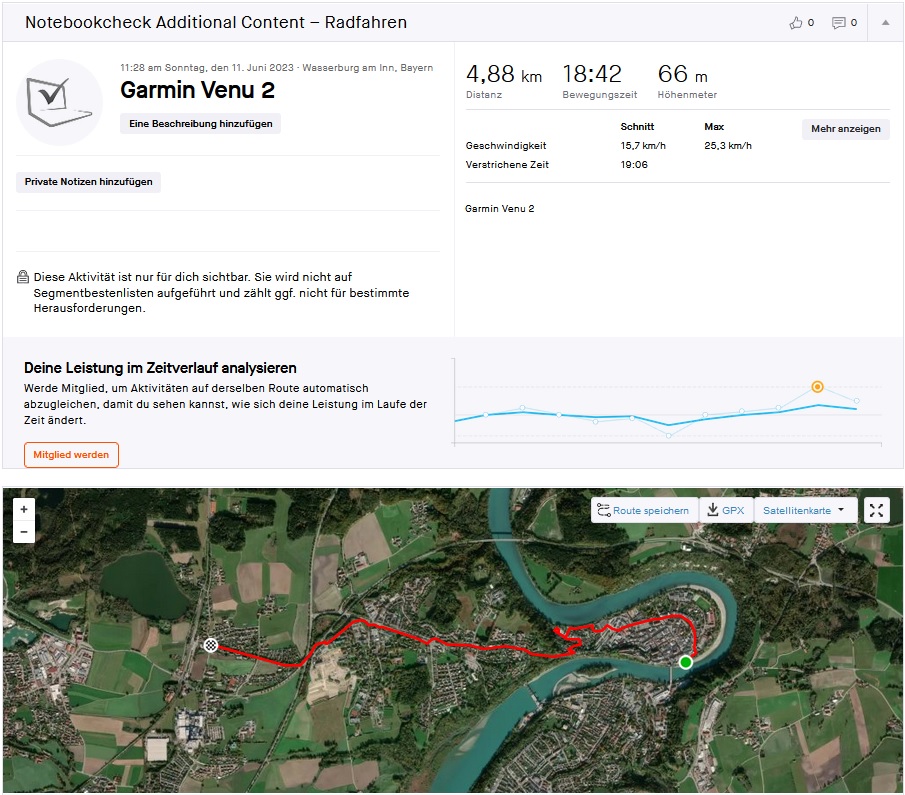This screenshot has height=795, width=905.
Task: Open the 'Satellitenkarte' map type dropdown
Action: (805, 510)
